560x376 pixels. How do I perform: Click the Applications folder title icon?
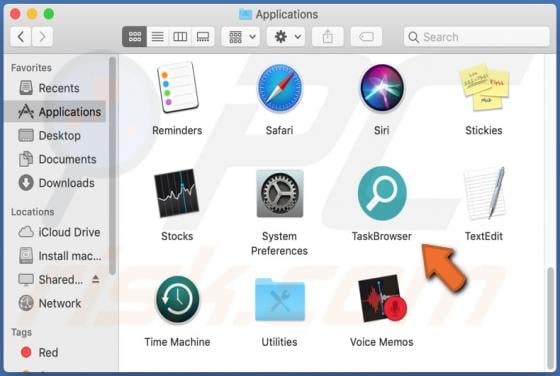[x=245, y=14]
